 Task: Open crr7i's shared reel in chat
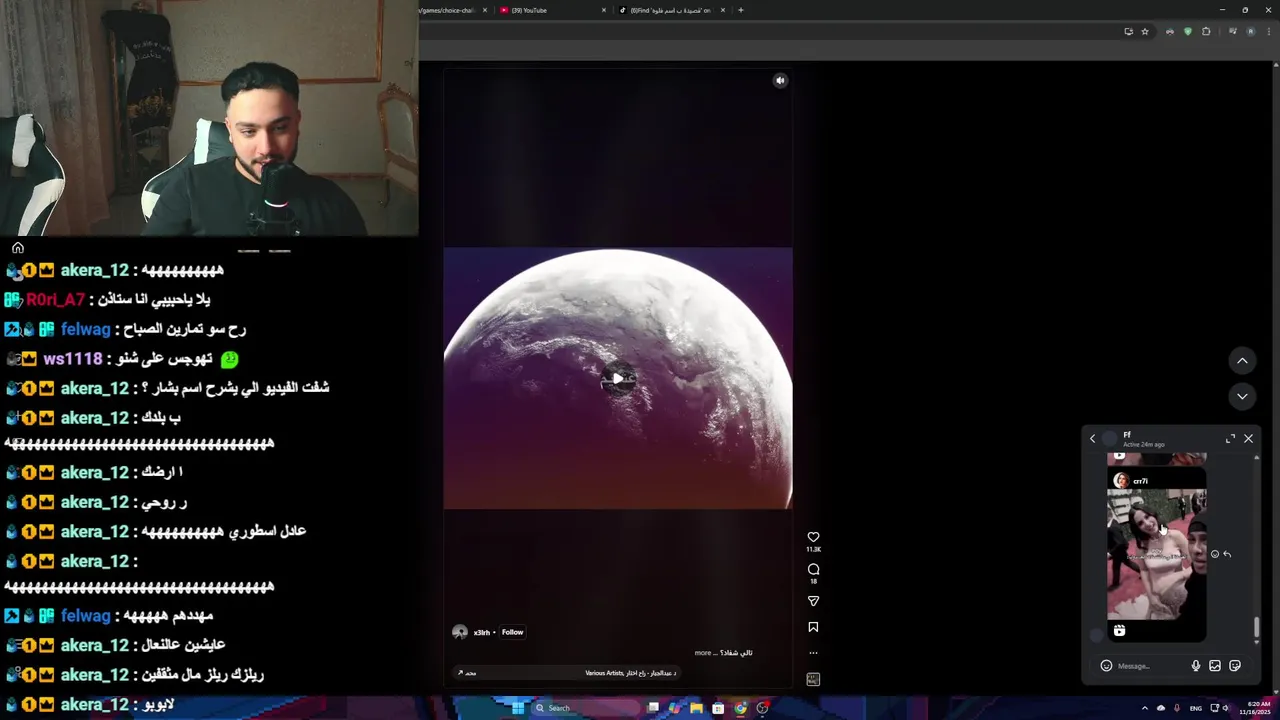[1156, 554]
